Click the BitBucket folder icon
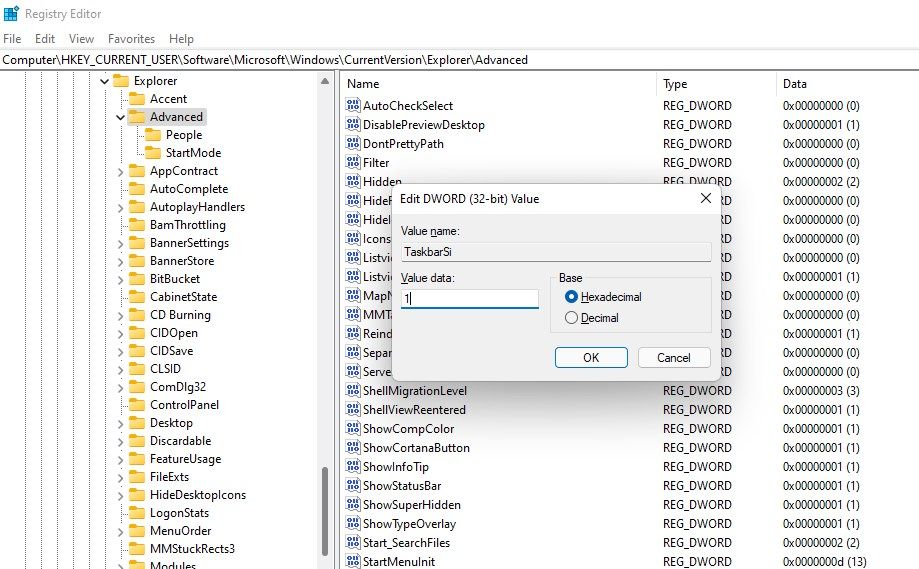This screenshot has width=919, height=569. coord(137,278)
